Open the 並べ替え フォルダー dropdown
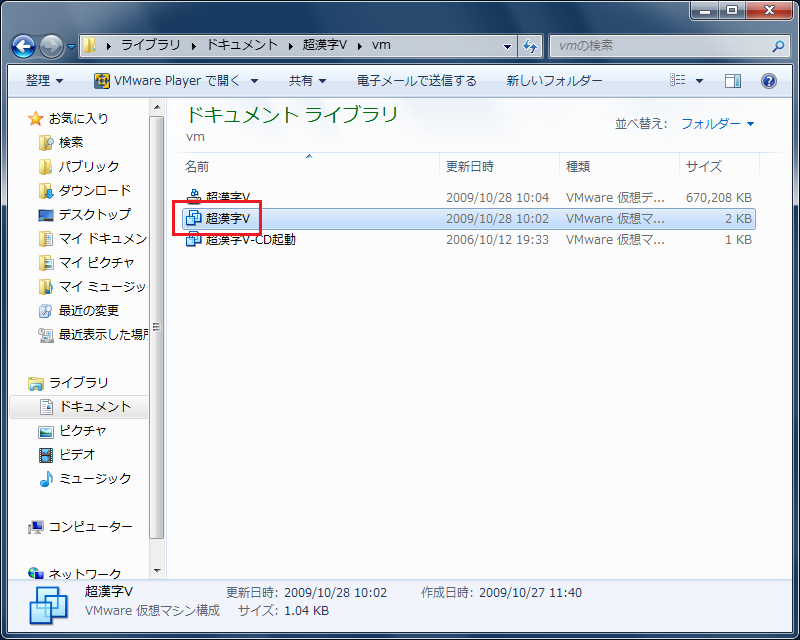Viewport: 800px width, 640px height. [x=717, y=124]
